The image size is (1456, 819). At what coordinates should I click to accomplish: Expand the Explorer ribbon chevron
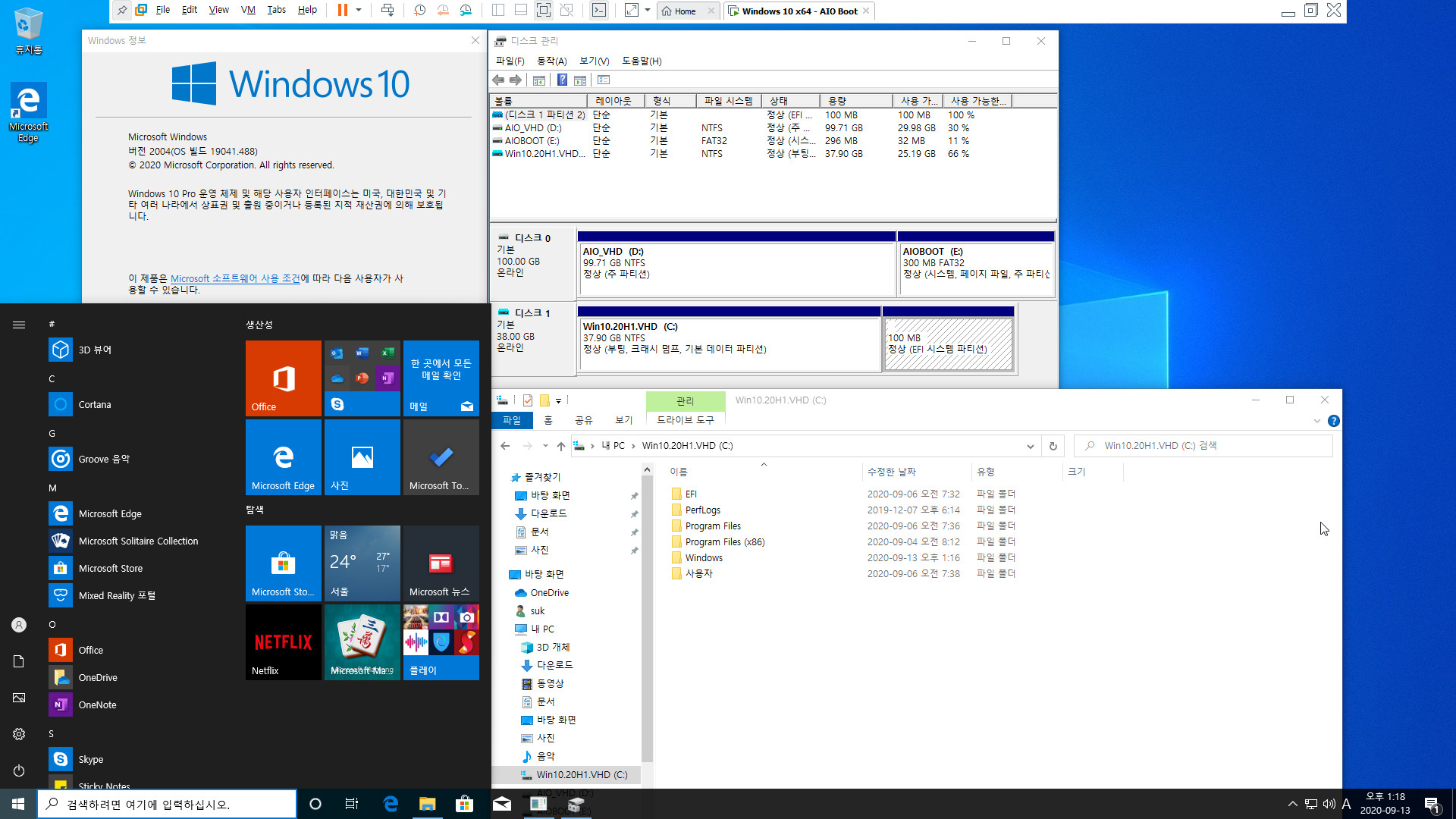pos(1317,421)
